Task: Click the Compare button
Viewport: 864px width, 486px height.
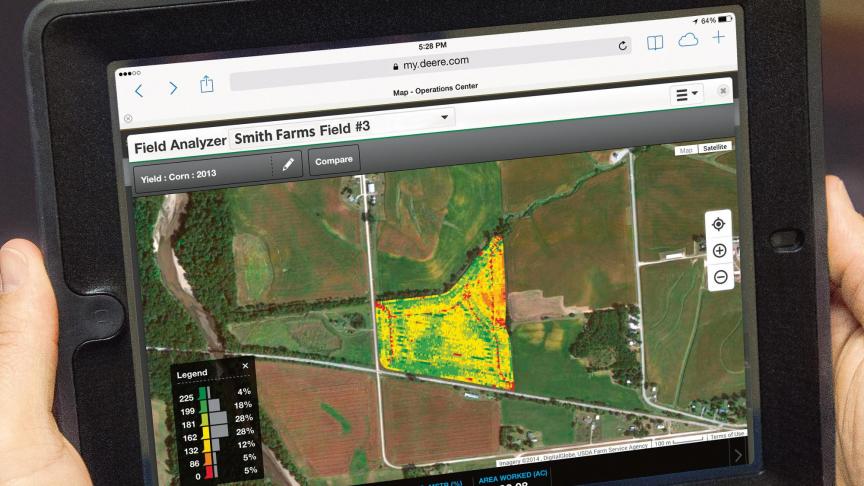Action: click(334, 160)
